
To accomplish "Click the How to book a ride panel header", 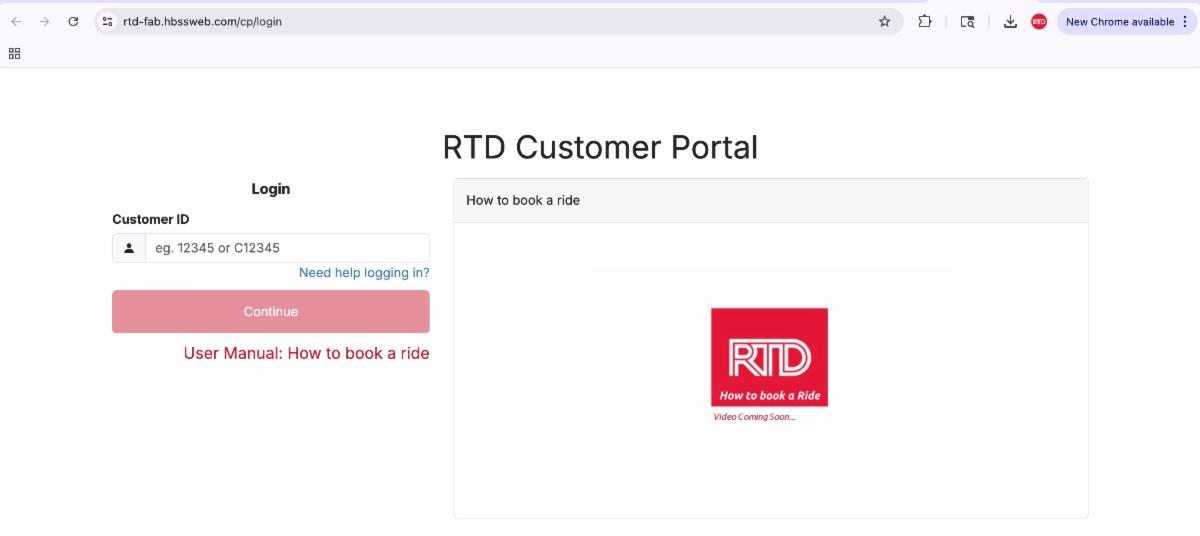I will (770, 200).
